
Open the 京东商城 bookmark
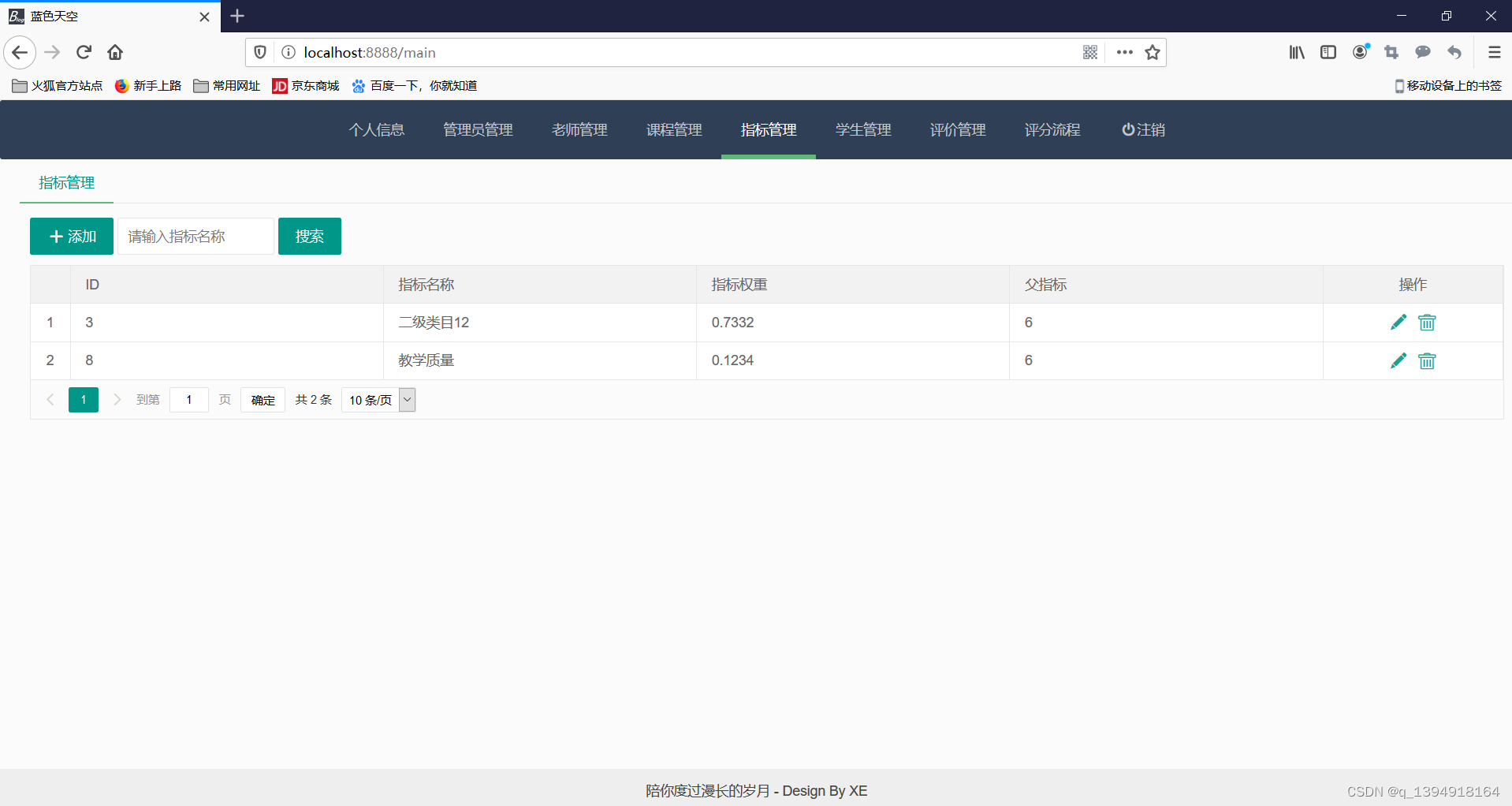pos(306,86)
